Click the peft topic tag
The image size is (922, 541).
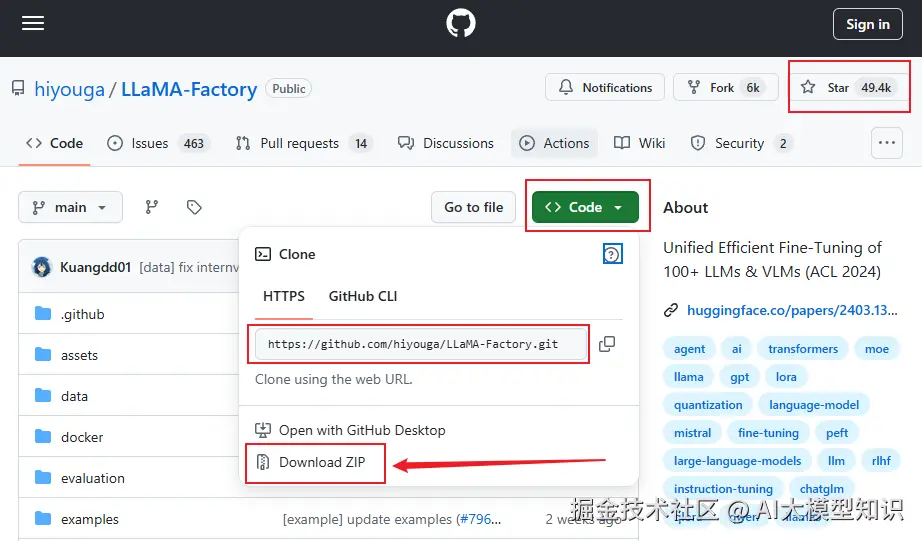(837, 433)
